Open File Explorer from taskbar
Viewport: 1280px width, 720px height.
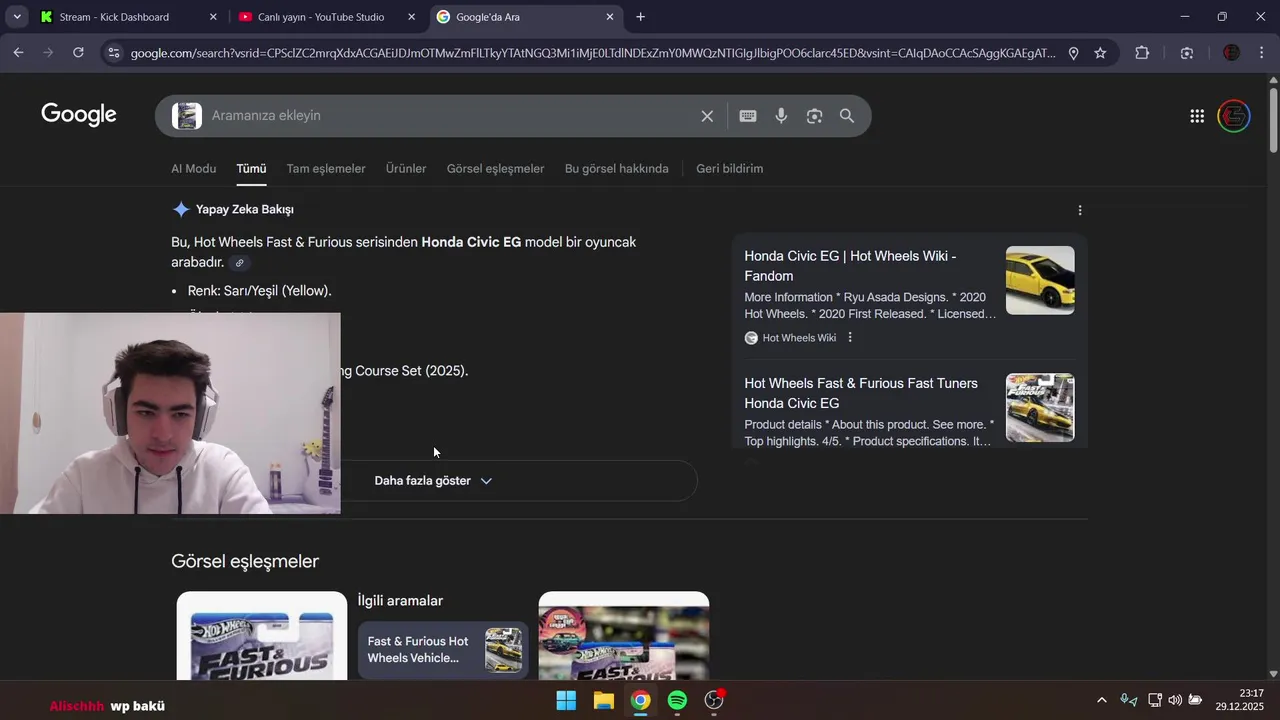(603, 700)
